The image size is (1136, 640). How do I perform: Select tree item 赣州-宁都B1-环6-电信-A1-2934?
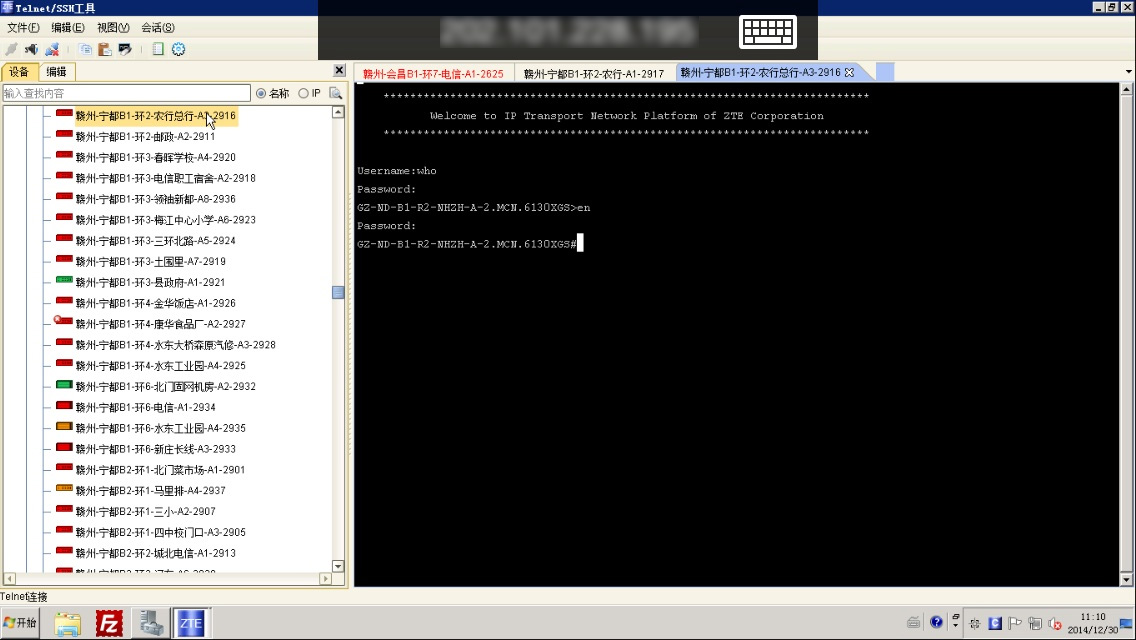145,407
